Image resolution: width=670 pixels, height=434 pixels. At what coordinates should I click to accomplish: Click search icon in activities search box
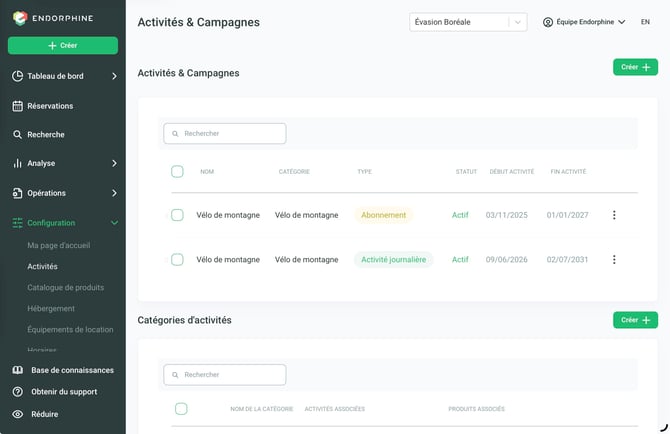(175, 134)
